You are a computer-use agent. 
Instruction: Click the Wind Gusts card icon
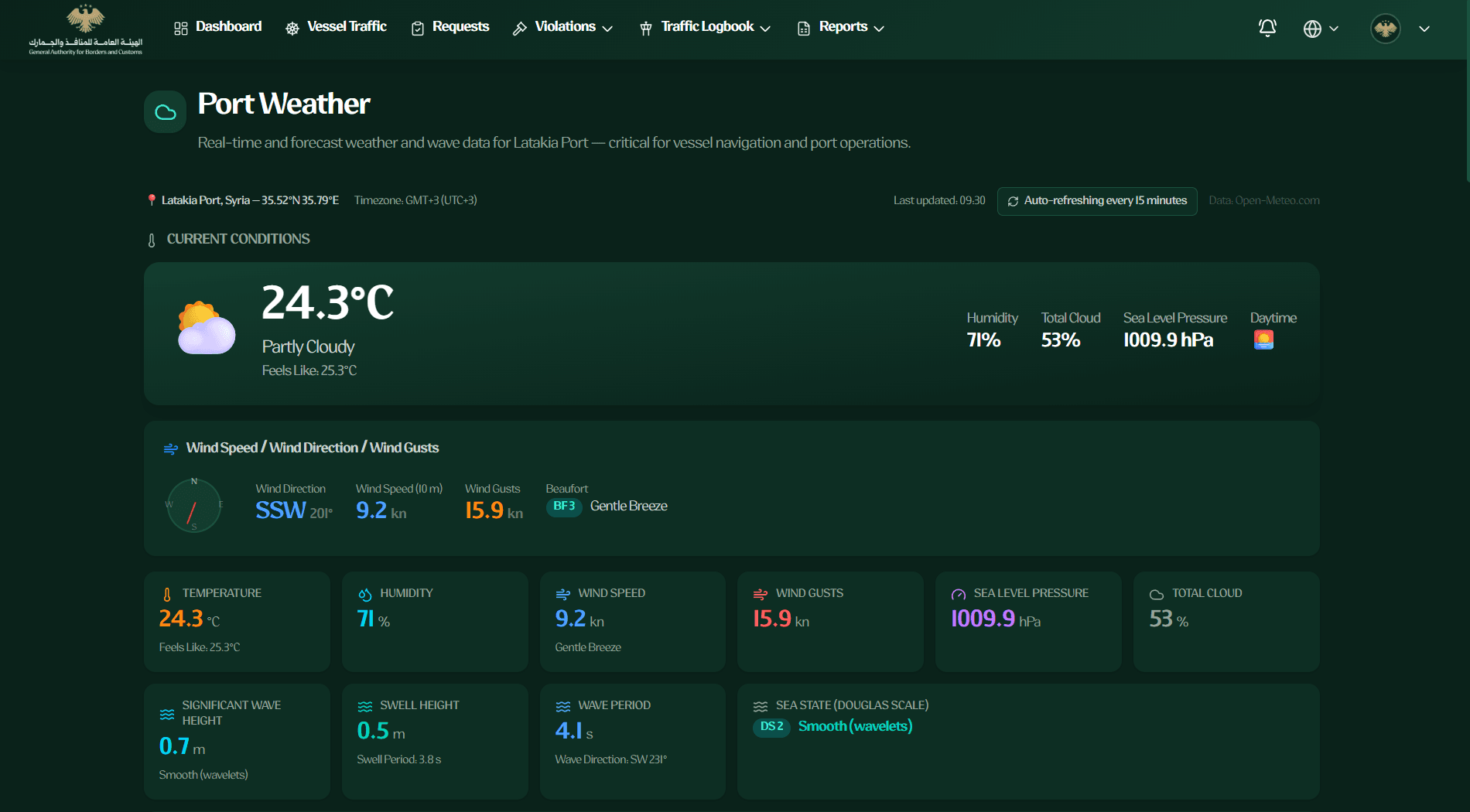pos(761,594)
